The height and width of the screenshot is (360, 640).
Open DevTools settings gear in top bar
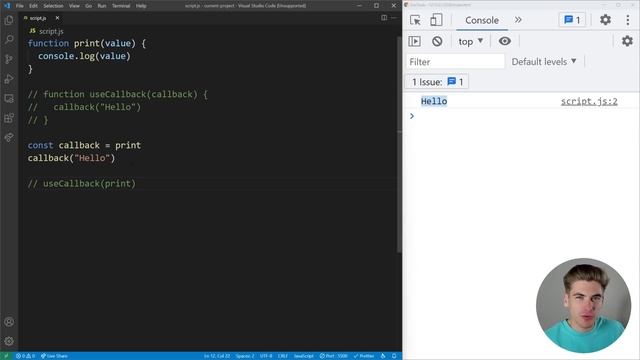pyautogui.click(x=605, y=20)
